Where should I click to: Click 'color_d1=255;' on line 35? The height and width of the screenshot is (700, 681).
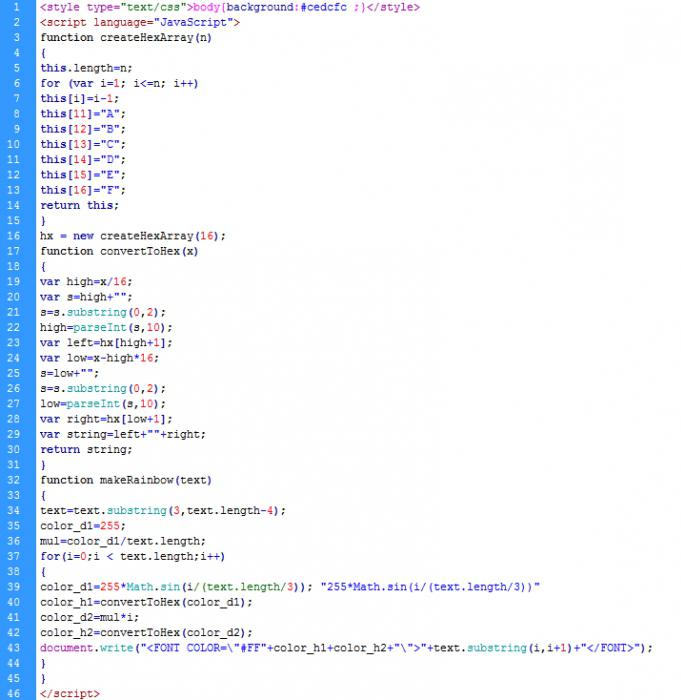(x=83, y=526)
